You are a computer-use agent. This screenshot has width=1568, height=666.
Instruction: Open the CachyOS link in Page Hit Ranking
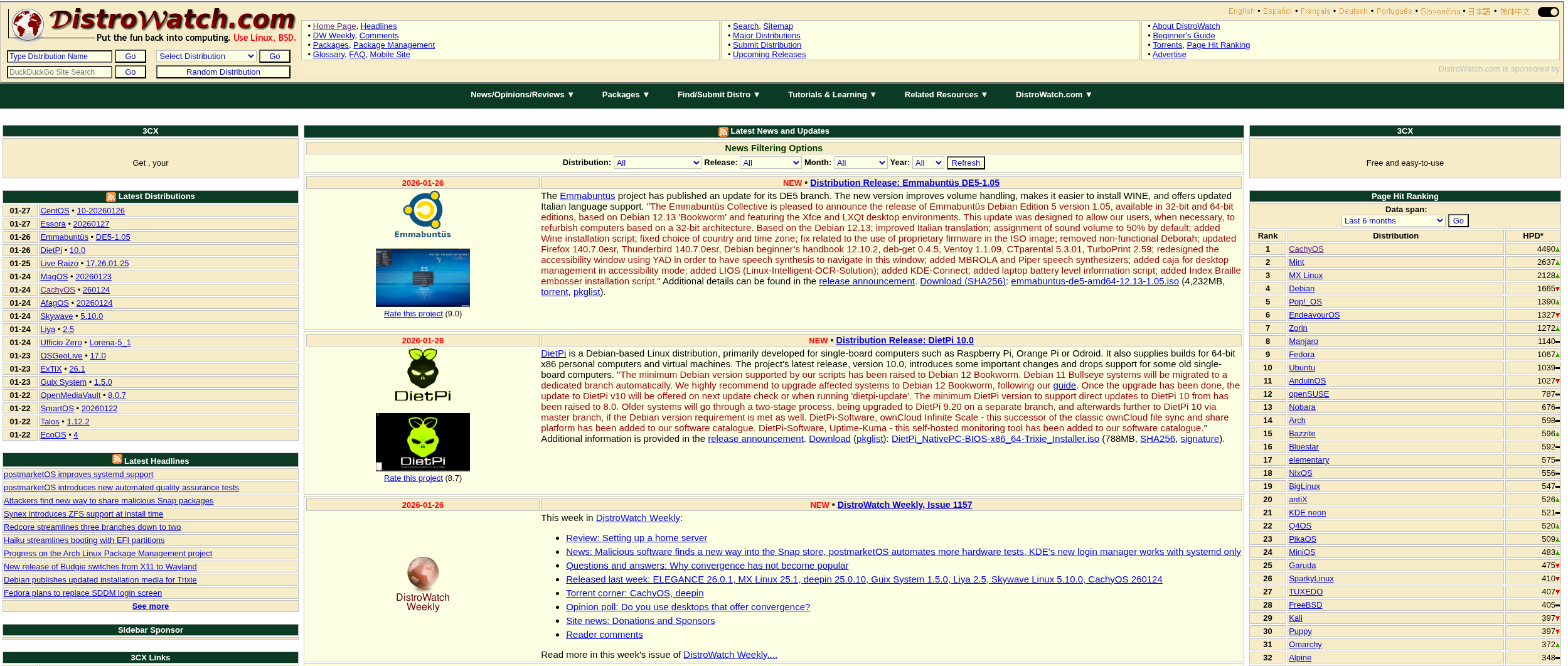coord(1306,249)
